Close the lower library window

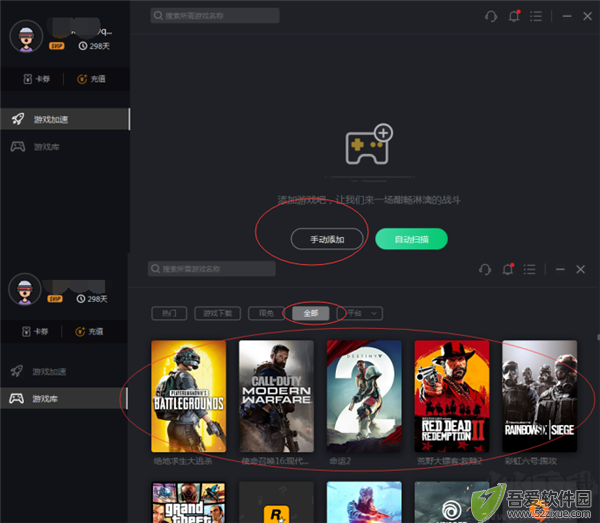[580, 269]
